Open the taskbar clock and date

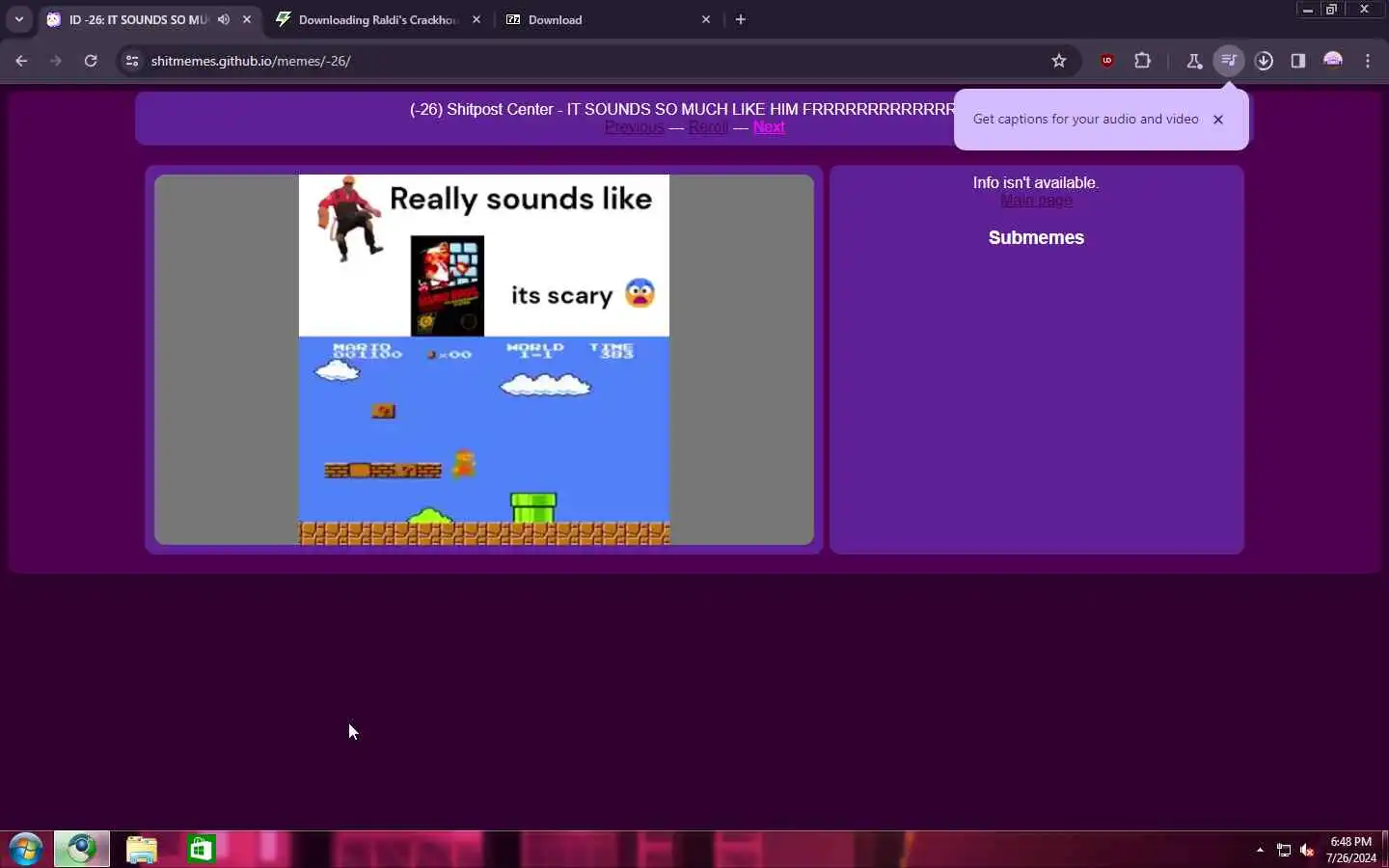pyautogui.click(x=1351, y=850)
